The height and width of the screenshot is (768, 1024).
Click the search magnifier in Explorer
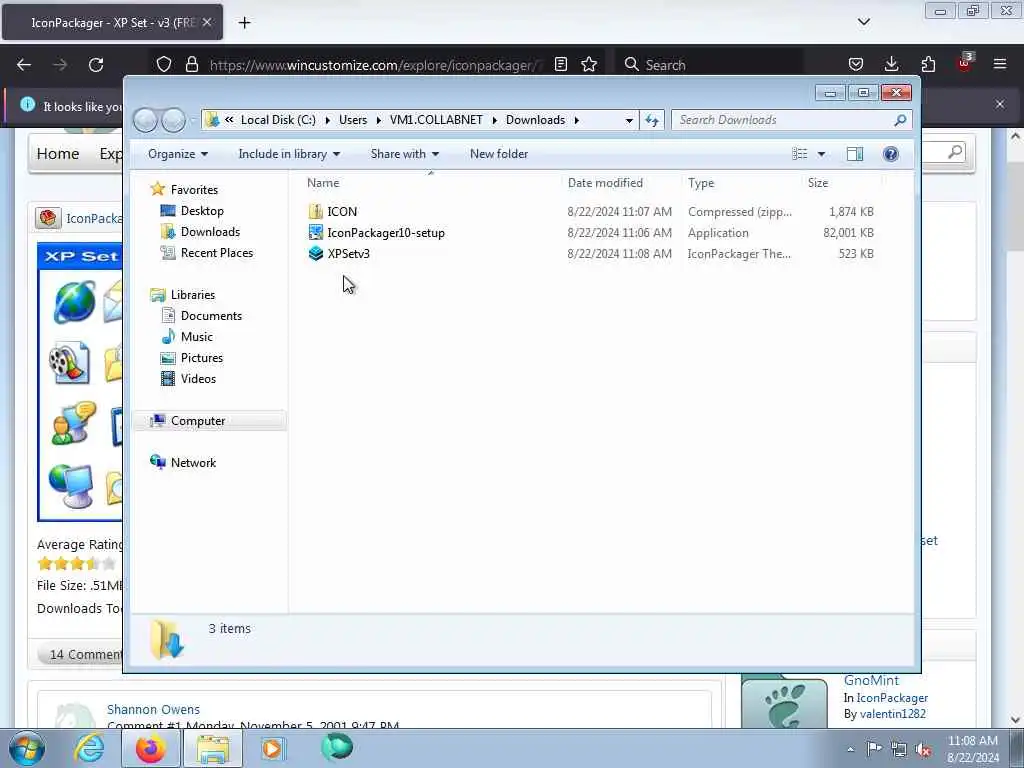pyautogui.click(x=901, y=120)
